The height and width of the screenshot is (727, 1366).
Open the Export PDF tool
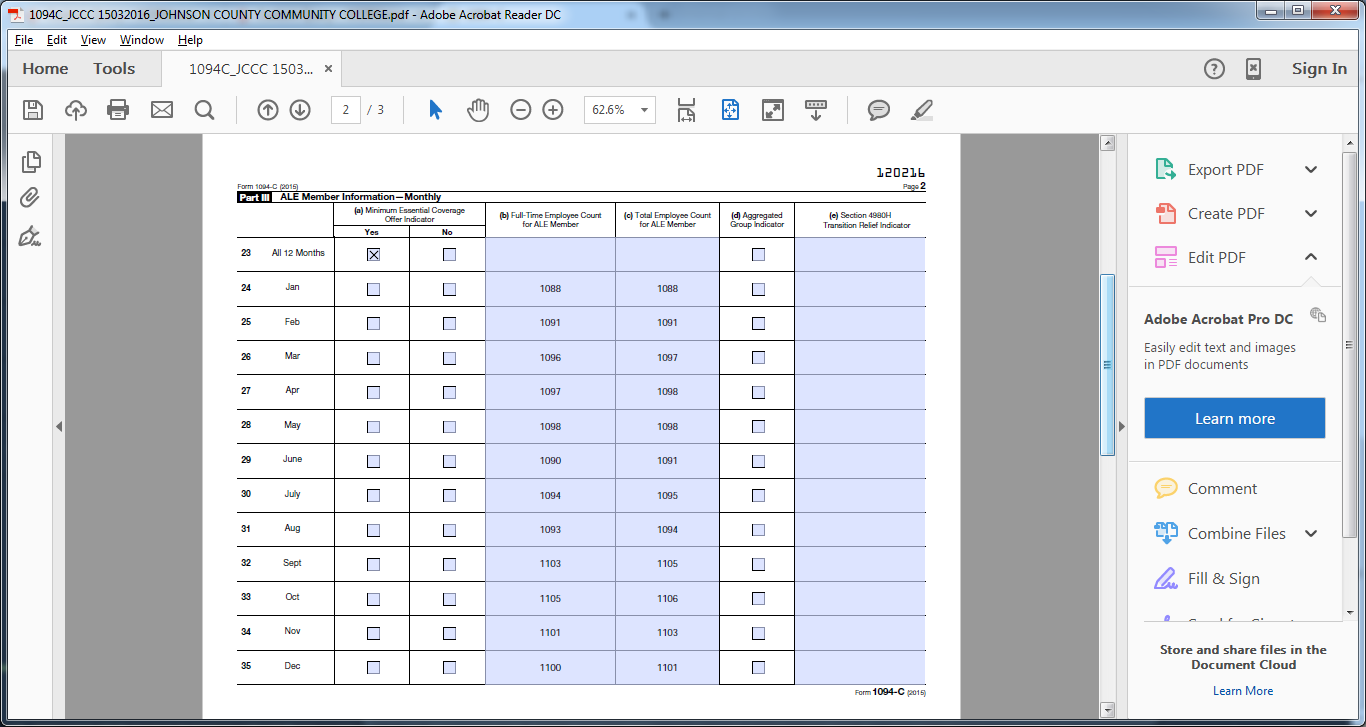click(x=1226, y=170)
